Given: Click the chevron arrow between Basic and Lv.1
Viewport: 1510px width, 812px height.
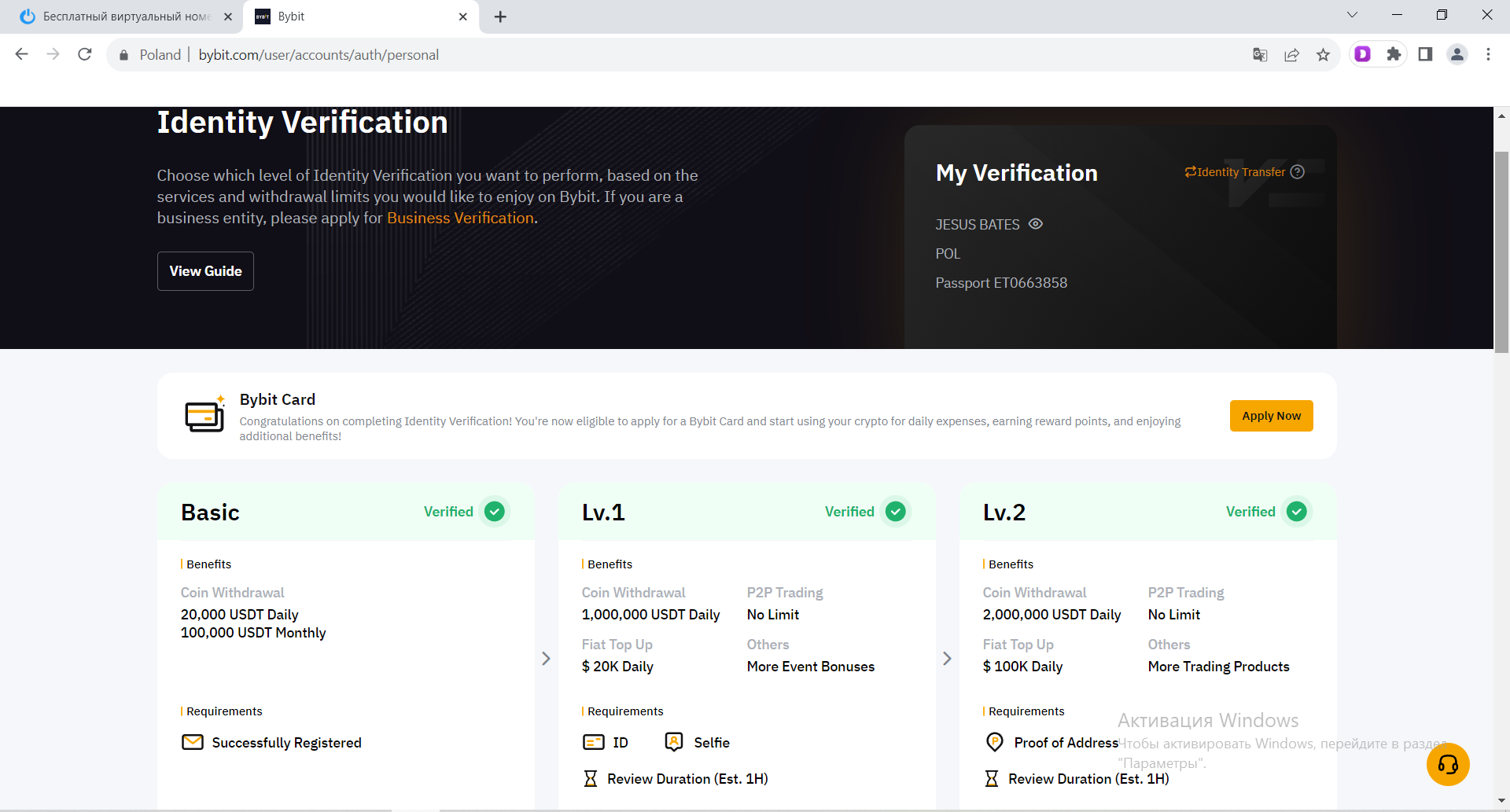Looking at the screenshot, I should point(546,659).
